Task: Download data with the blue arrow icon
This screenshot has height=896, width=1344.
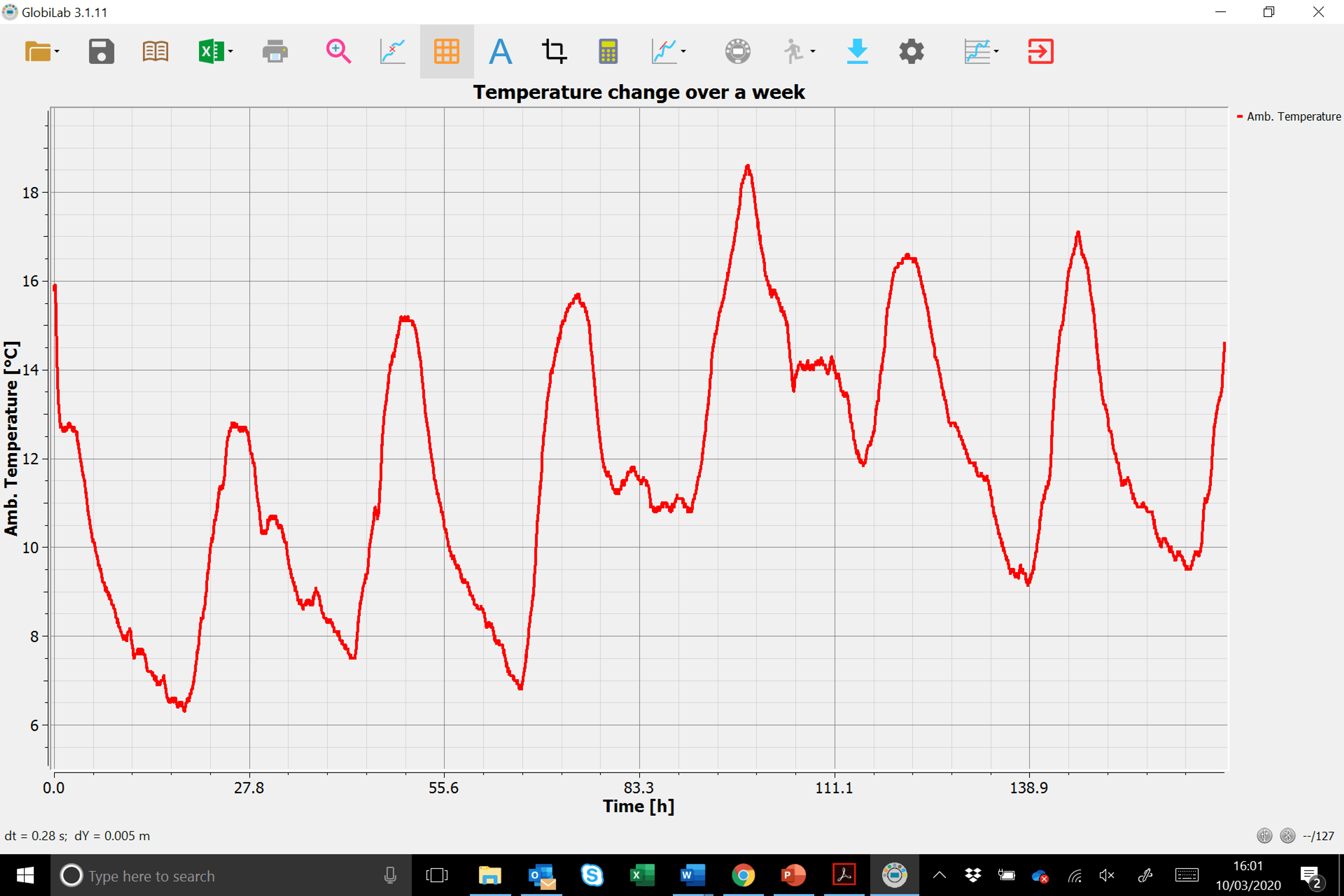Action: [857, 51]
